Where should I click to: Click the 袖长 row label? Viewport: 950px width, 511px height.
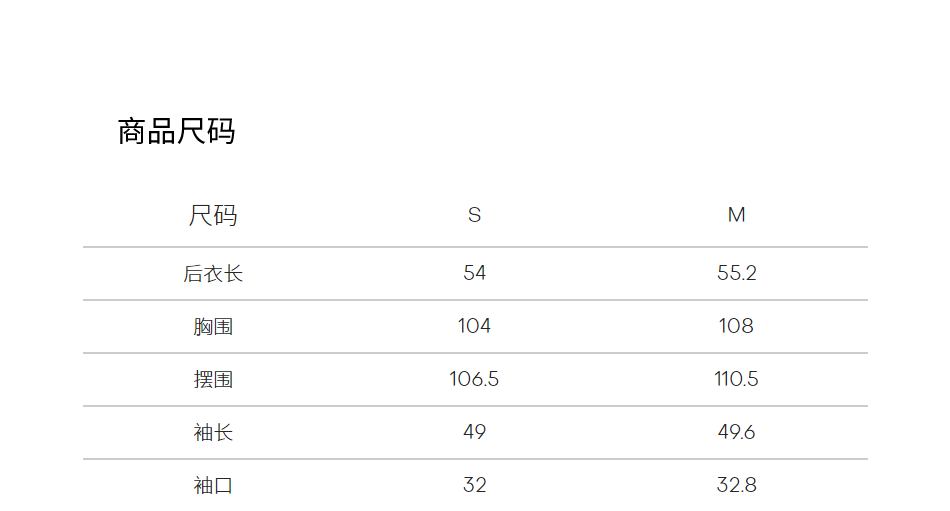click(x=213, y=432)
